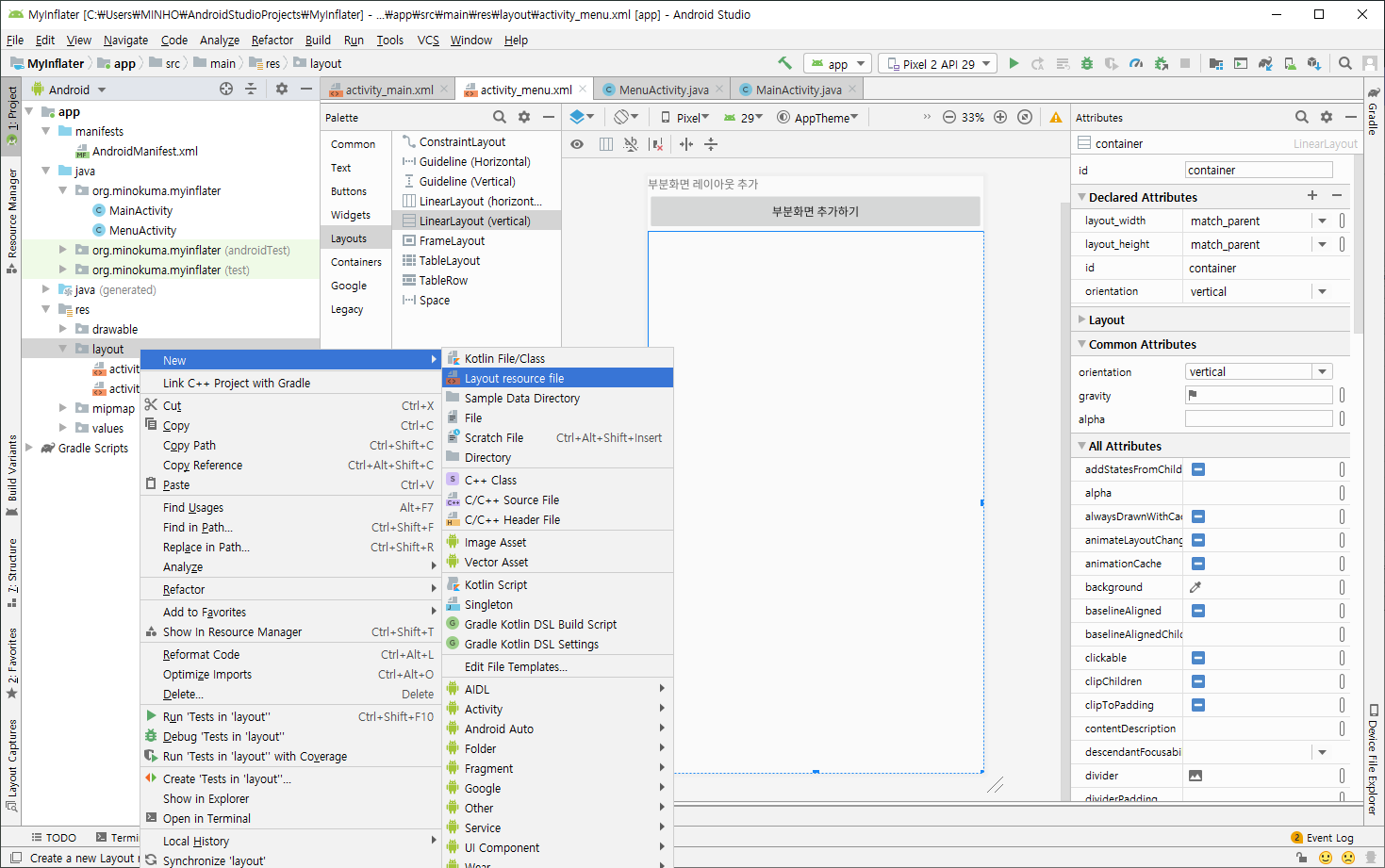
Task: Open the Pixel 2 API 29 device dropdown
Action: point(937,64)
